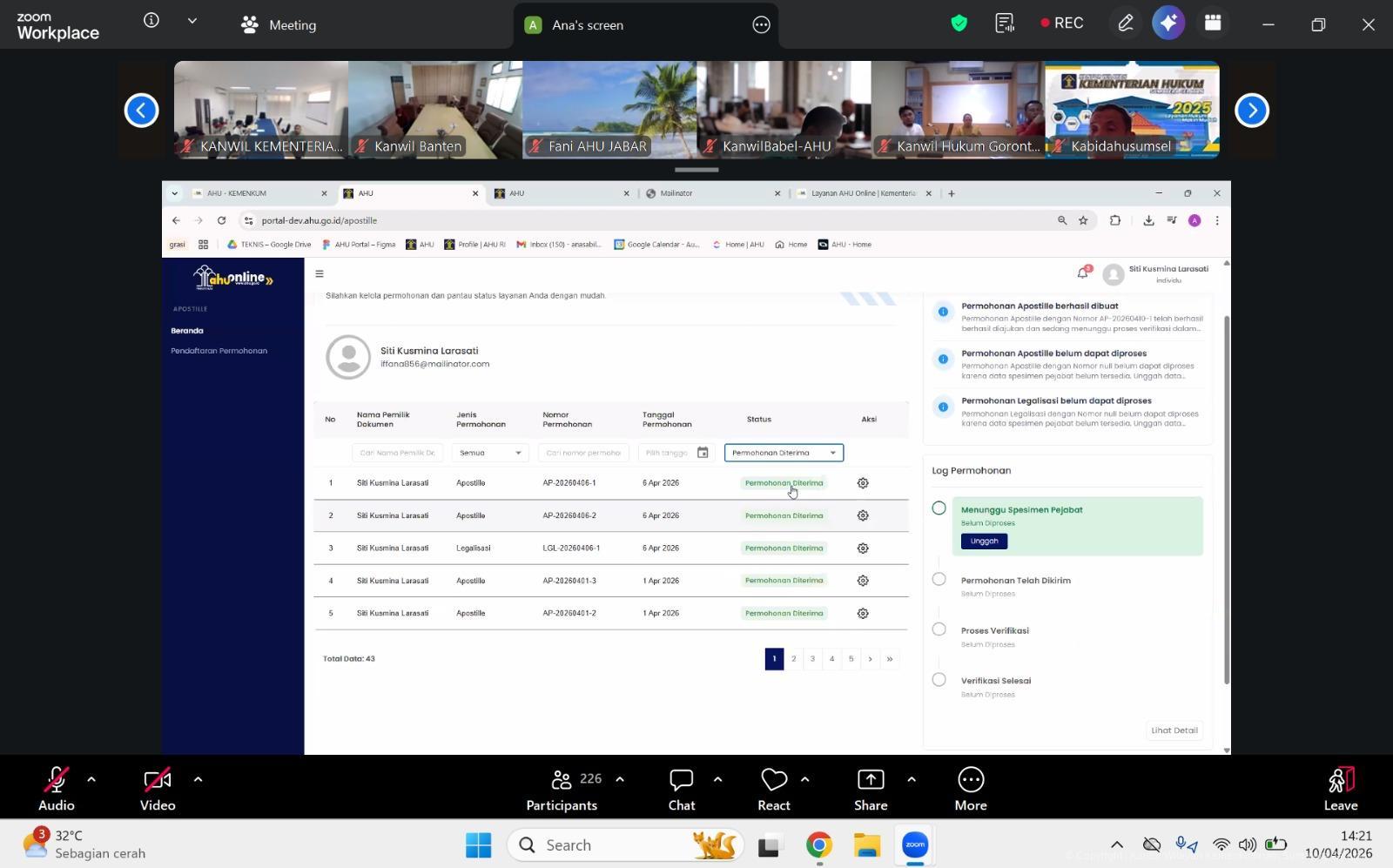Viewport: 1393px width, 868px height.
Task: Open the Permohonan Diterima status dropdown
Action: click(x=784, y=453)
